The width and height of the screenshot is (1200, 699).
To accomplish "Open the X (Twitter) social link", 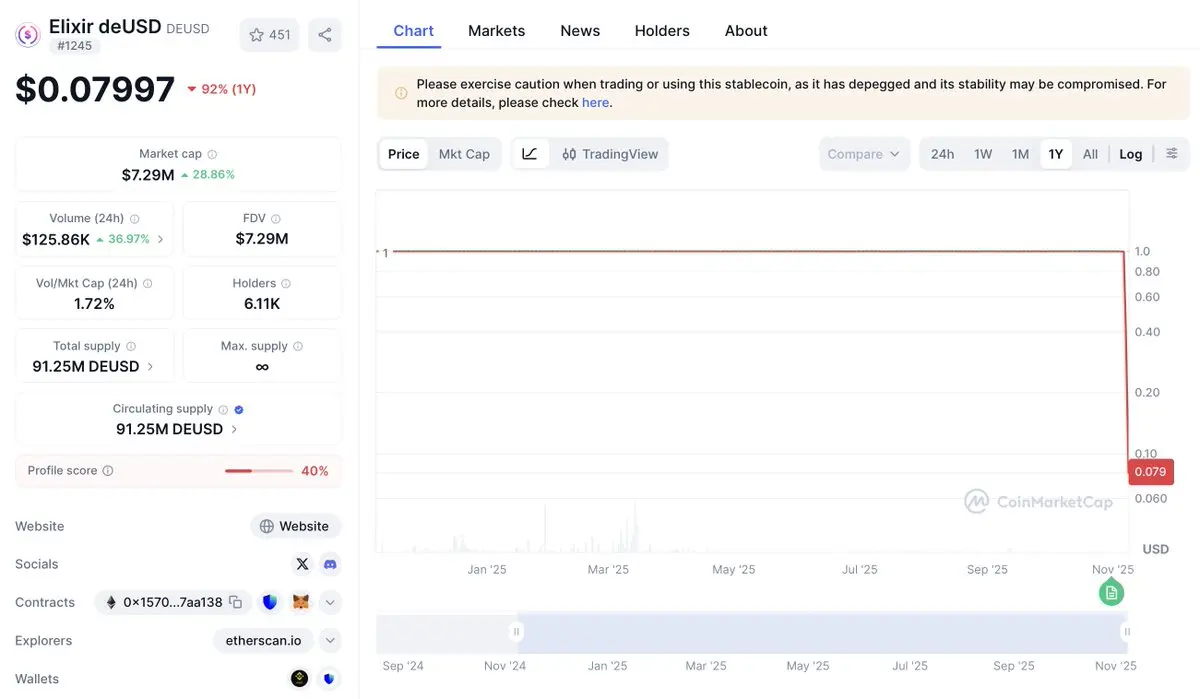I will [x=302, y=564].
